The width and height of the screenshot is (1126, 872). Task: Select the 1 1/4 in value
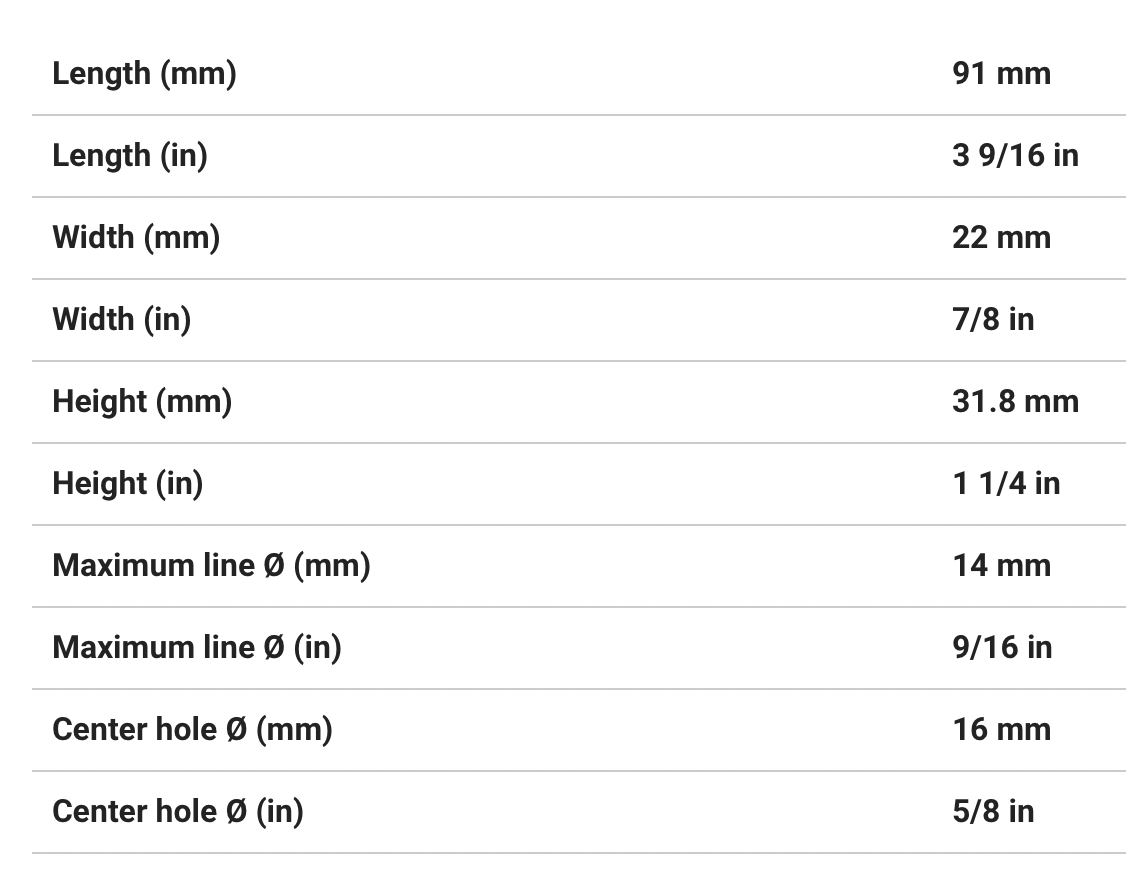pyautogui.click(x=1006, y=483)
